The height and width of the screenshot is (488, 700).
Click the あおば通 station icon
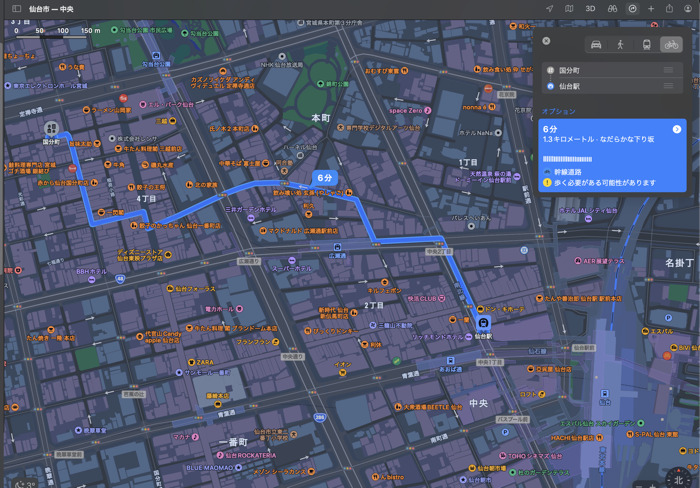coord(450,361)
